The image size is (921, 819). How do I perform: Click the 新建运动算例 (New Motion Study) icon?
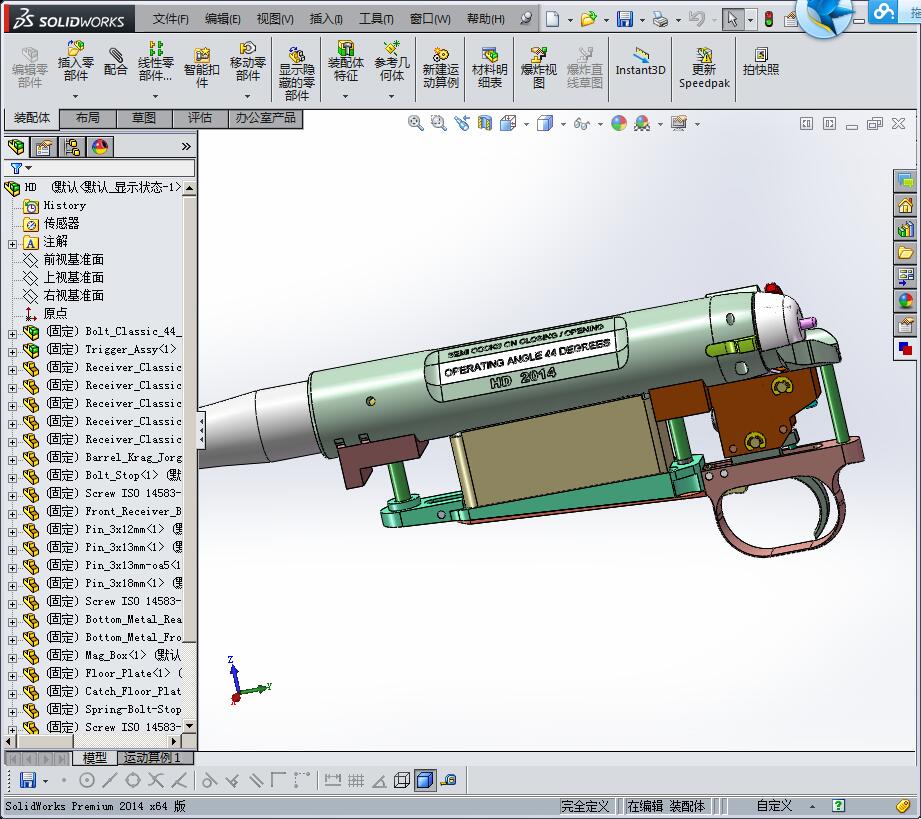440,68
